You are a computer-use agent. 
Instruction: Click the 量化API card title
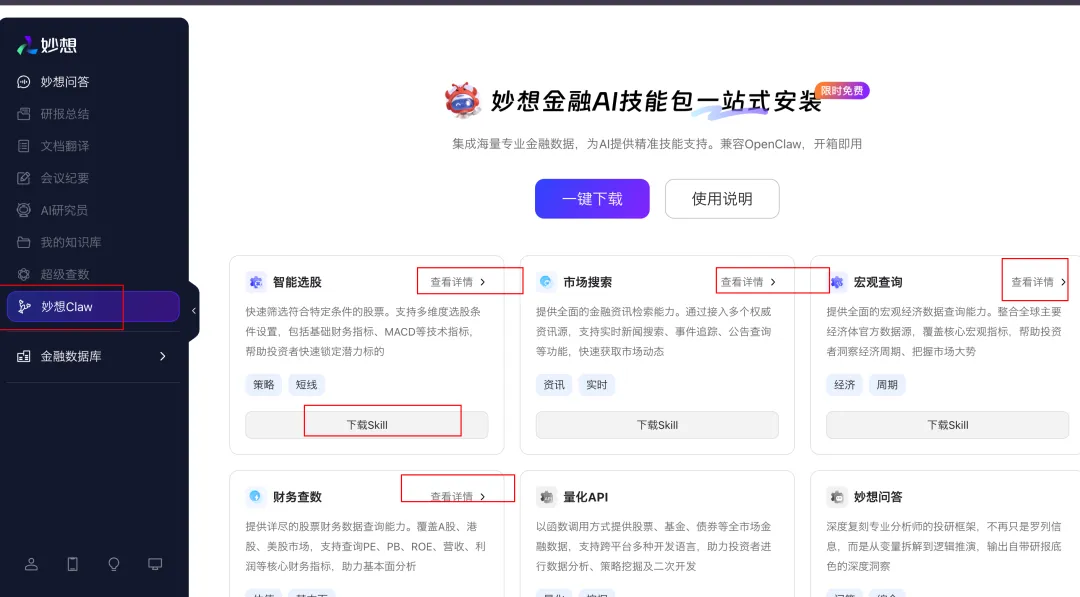pos(585,496)
